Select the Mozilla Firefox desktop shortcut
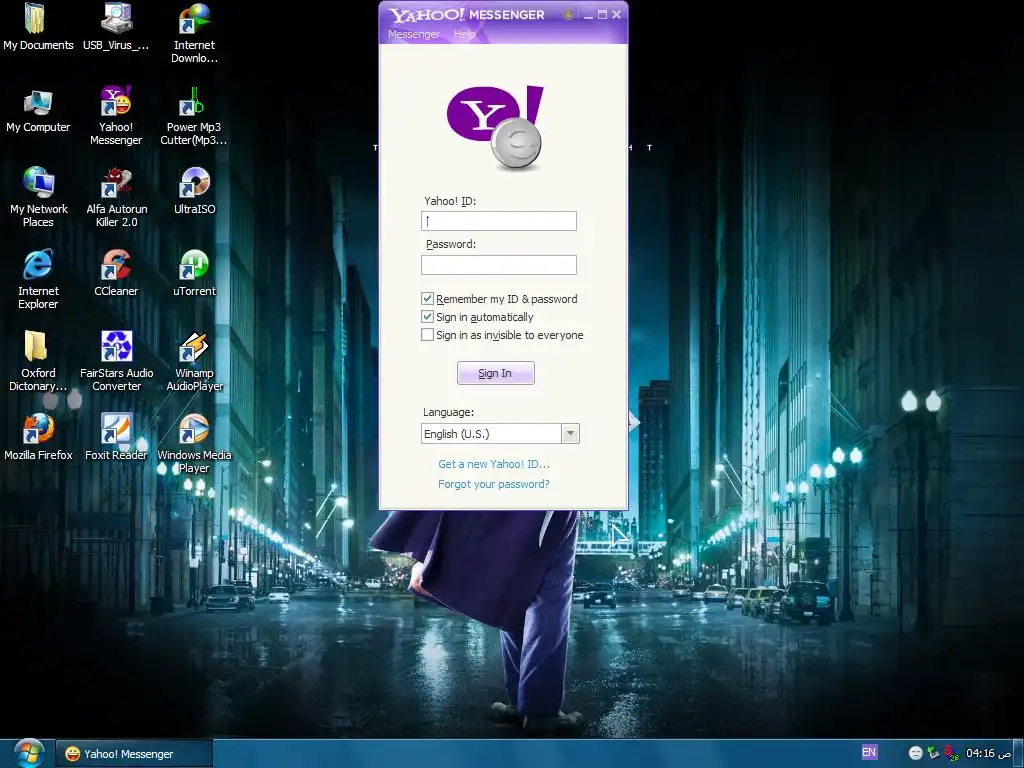The width and height of the screenshot is (1024, 768). click(38, 437)
